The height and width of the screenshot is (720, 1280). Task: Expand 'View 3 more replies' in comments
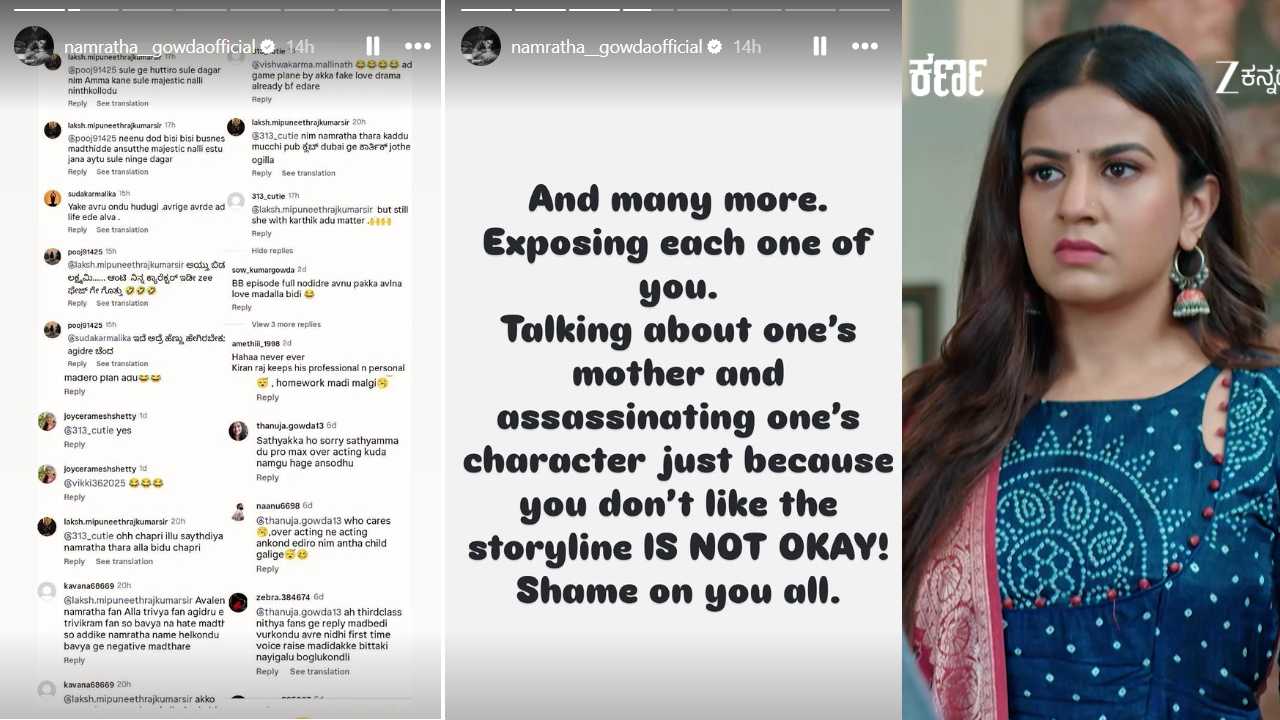click(286, 324)
